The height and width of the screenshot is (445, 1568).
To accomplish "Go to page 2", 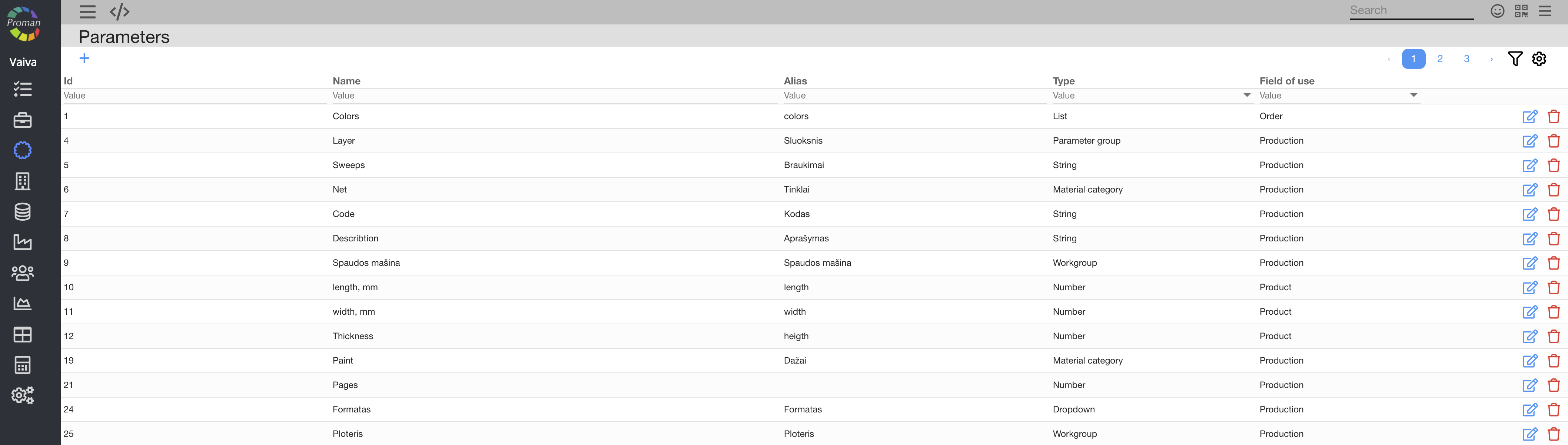I will (1439, 59).
